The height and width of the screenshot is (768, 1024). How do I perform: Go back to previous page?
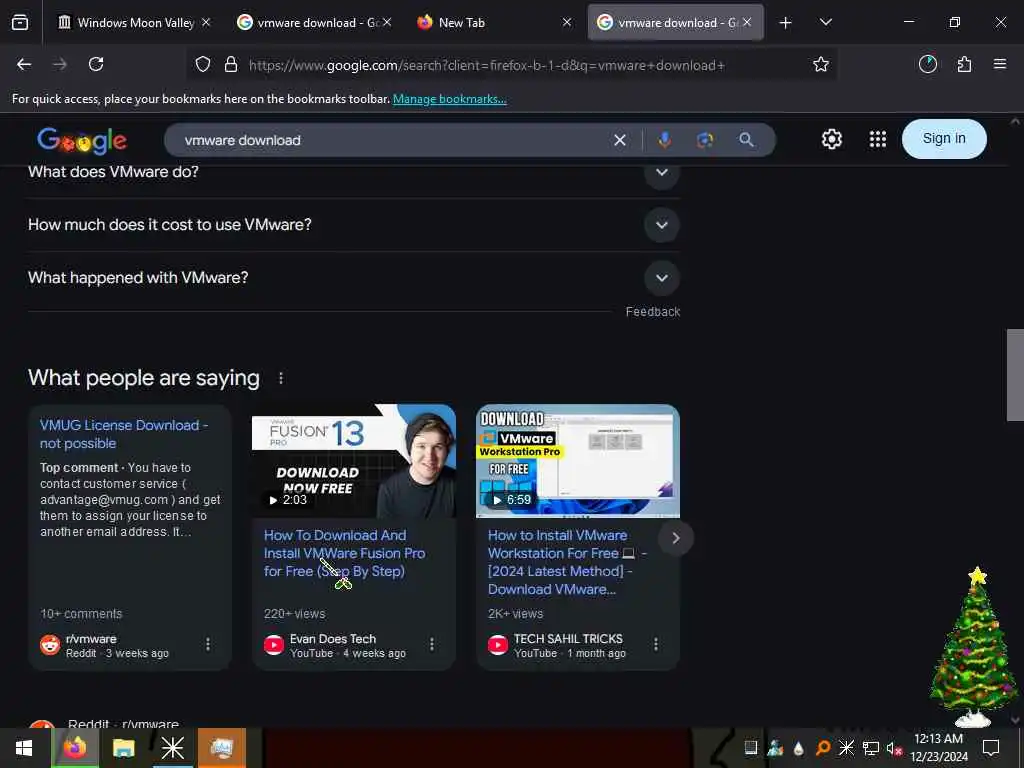click(24, 64)
